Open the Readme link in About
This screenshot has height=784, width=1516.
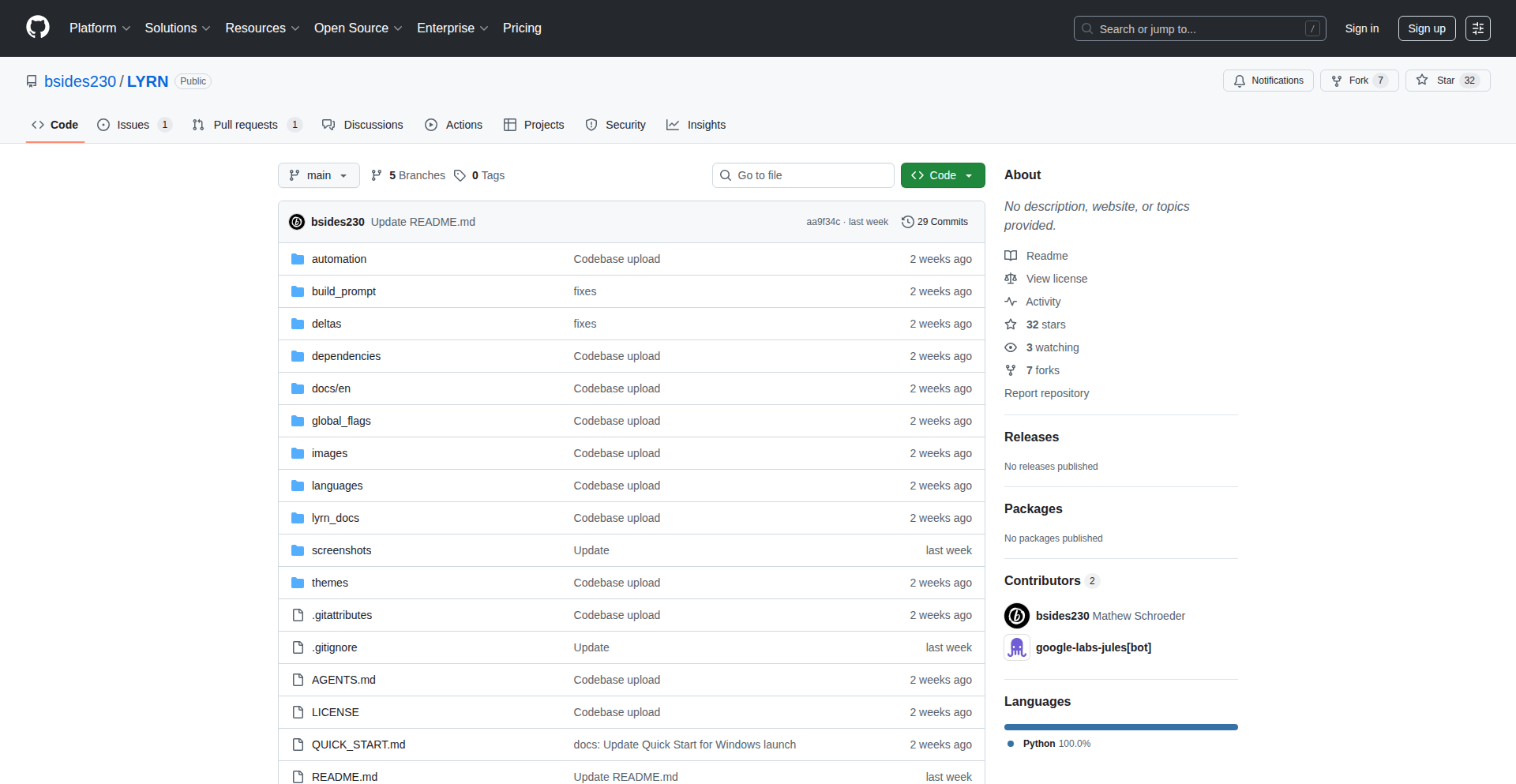click(1036, 256)
